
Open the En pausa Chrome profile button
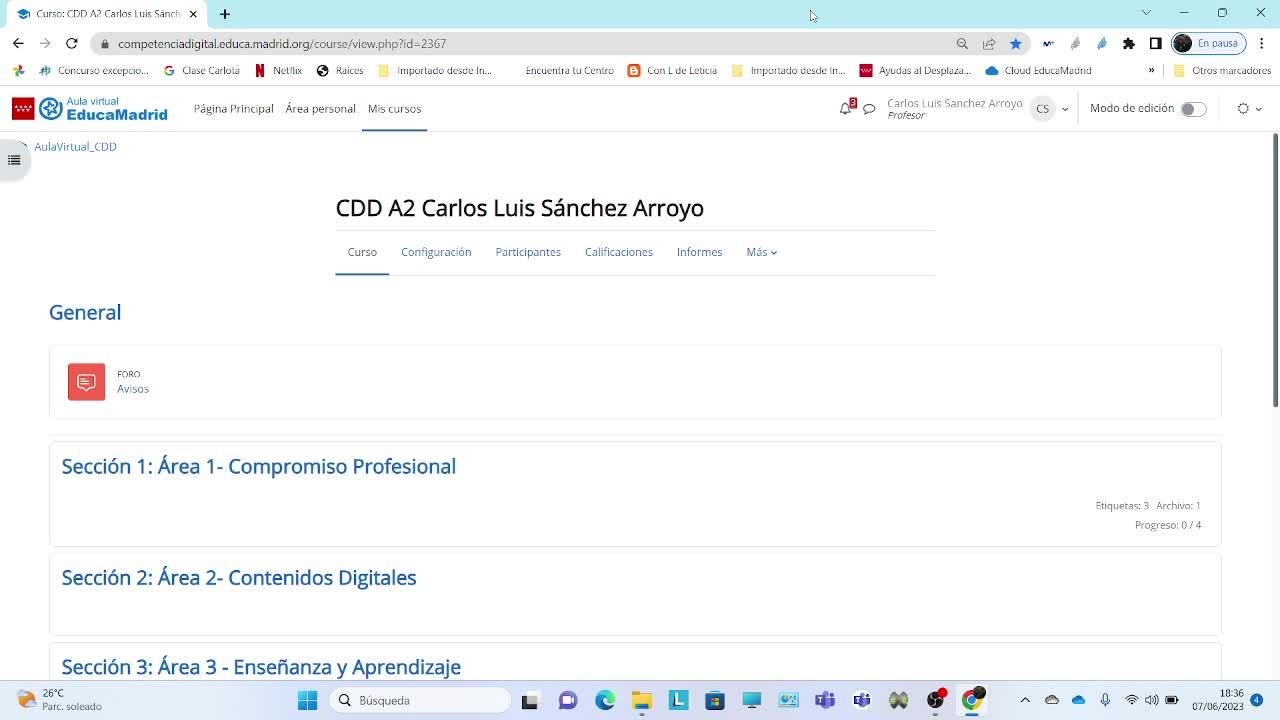(x=1207, y=44)
